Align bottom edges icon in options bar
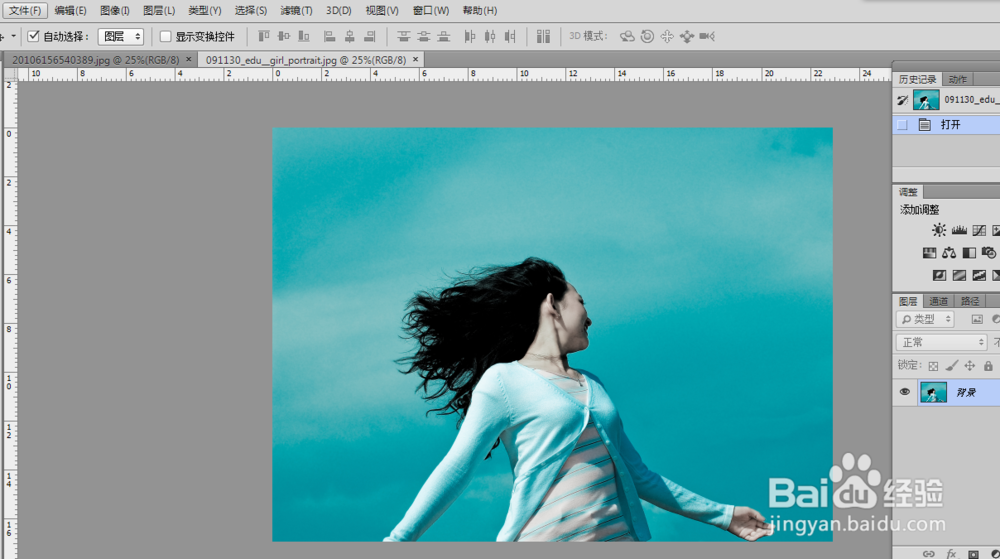This screenshot has height=559, width=1000. click(x=304, y=36)
